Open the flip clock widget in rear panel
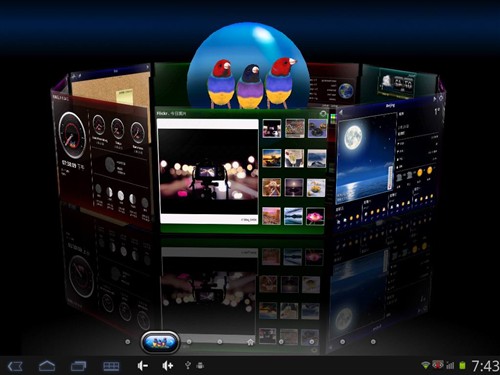Image resolution: width=500 pixels, height=375 pixels. [x=397, y=83]
